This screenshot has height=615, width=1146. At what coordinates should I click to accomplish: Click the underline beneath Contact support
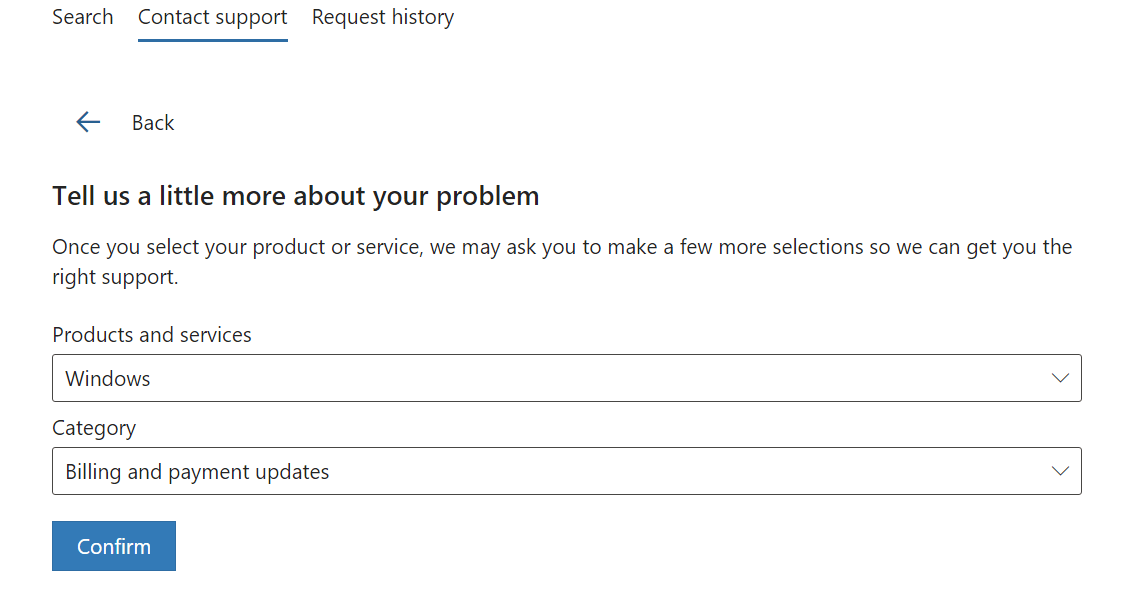(212, 40)
